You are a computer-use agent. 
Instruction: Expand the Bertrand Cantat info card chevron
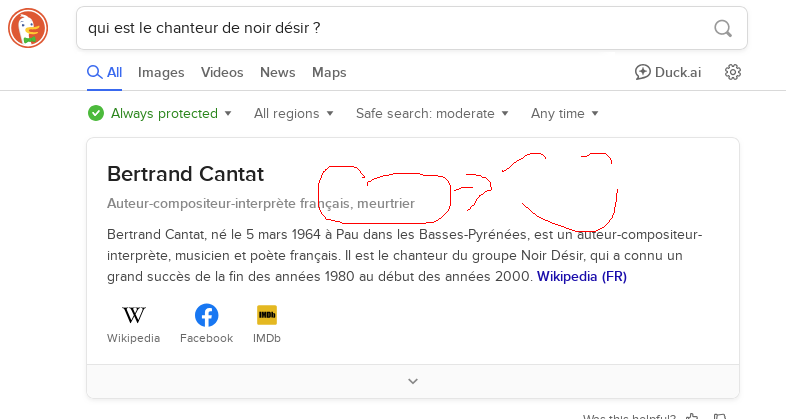(x=413, y=381)
